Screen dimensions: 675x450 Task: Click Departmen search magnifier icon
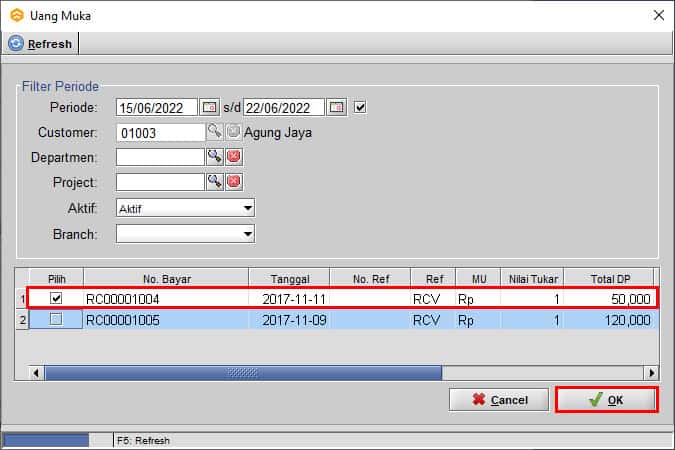(214, 156)
